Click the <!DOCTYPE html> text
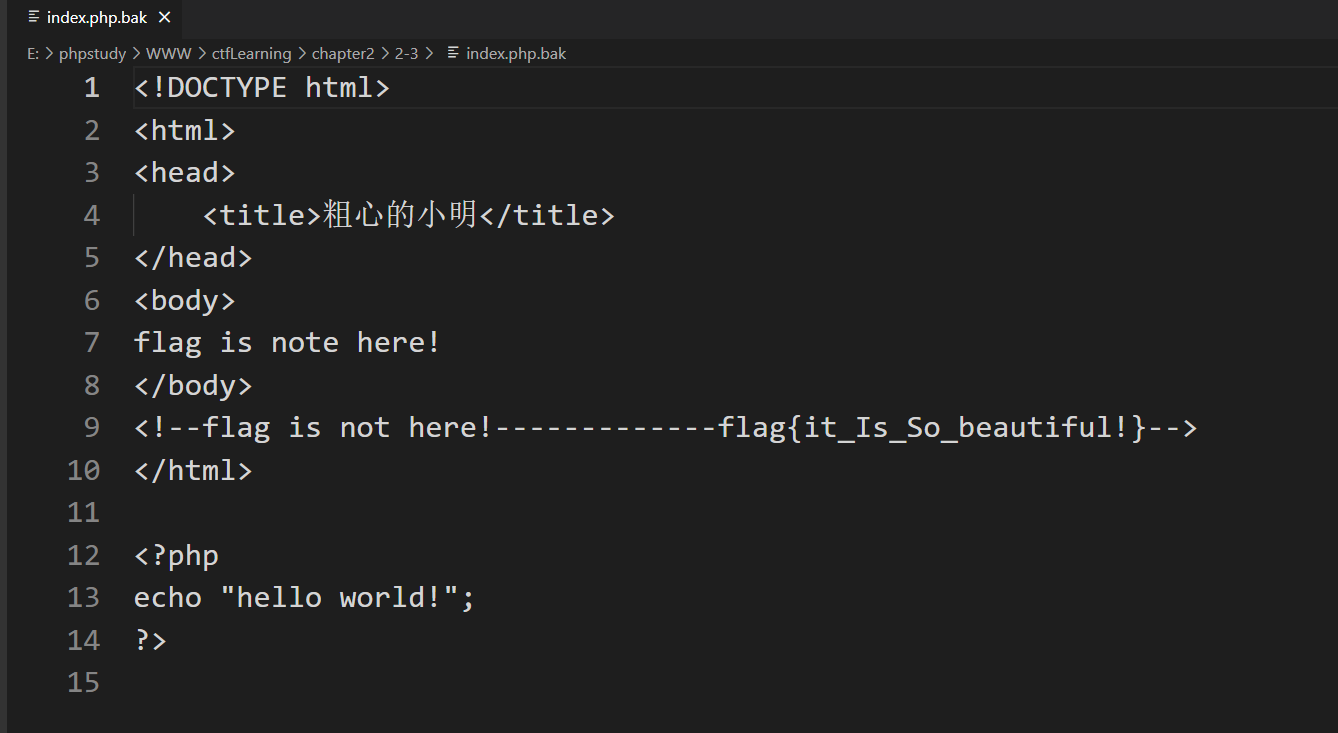 tap(262, 88)
